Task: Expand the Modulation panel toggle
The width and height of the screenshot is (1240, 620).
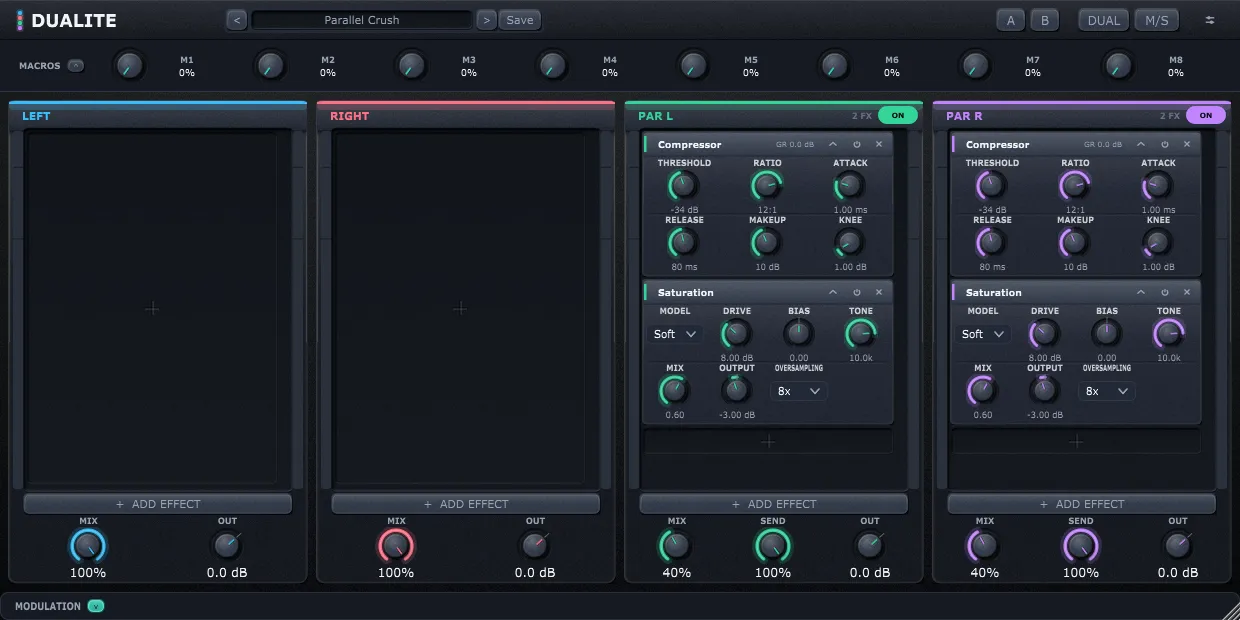Action: (x=96, y=606)
